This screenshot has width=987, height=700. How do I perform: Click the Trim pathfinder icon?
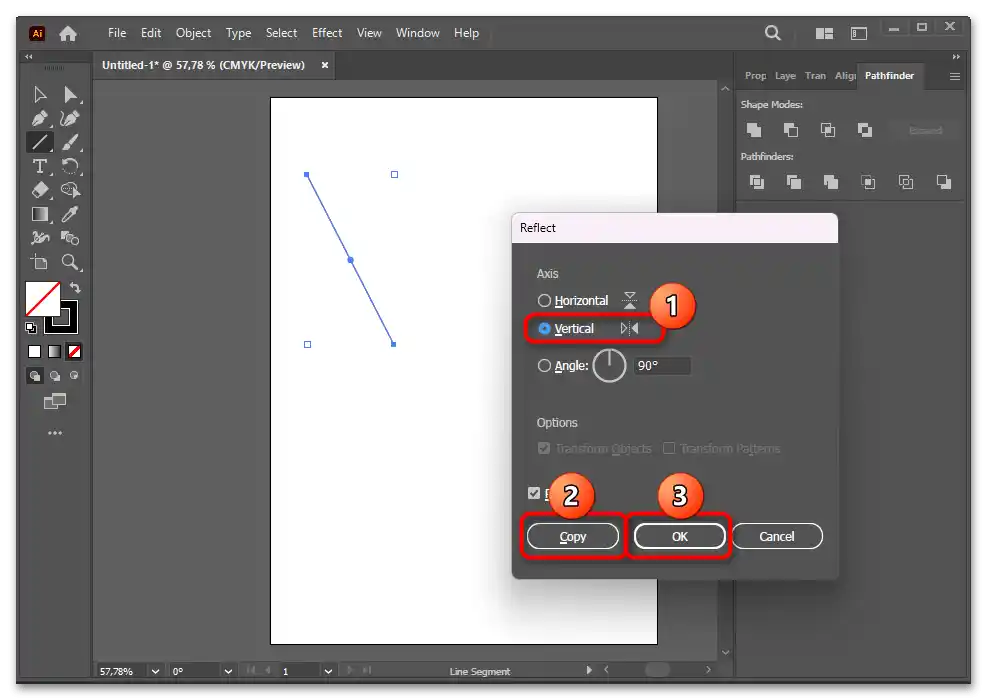pos(794,182)
